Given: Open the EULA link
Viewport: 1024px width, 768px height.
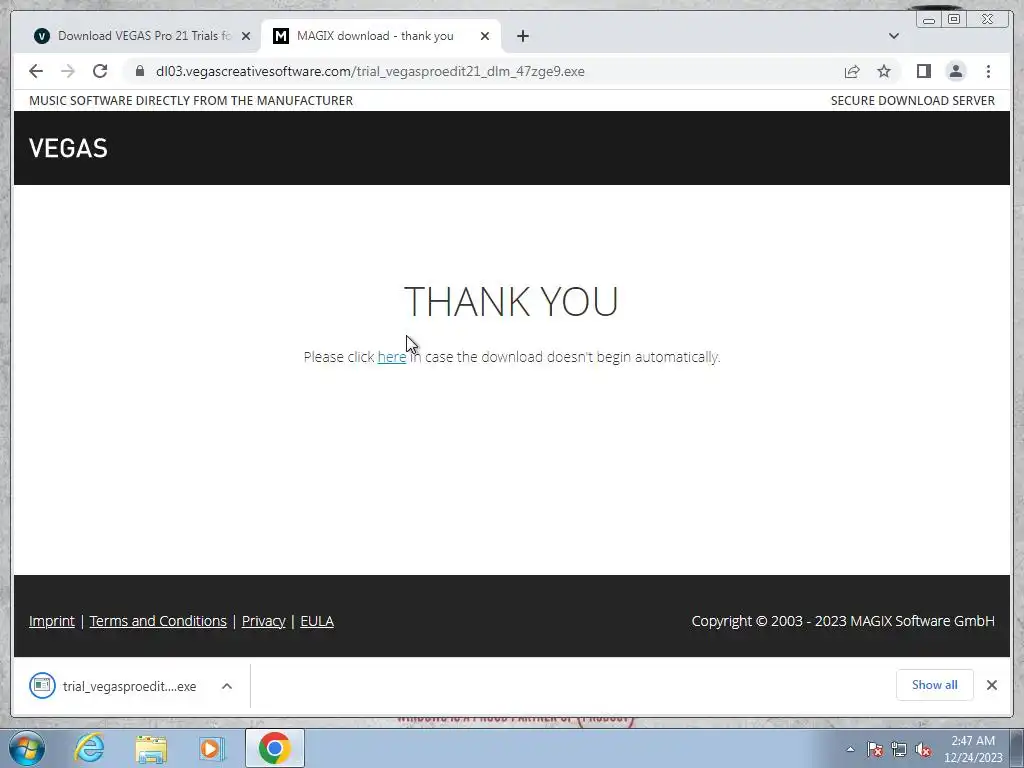Looking at the screenshot, I should (317, 621).
